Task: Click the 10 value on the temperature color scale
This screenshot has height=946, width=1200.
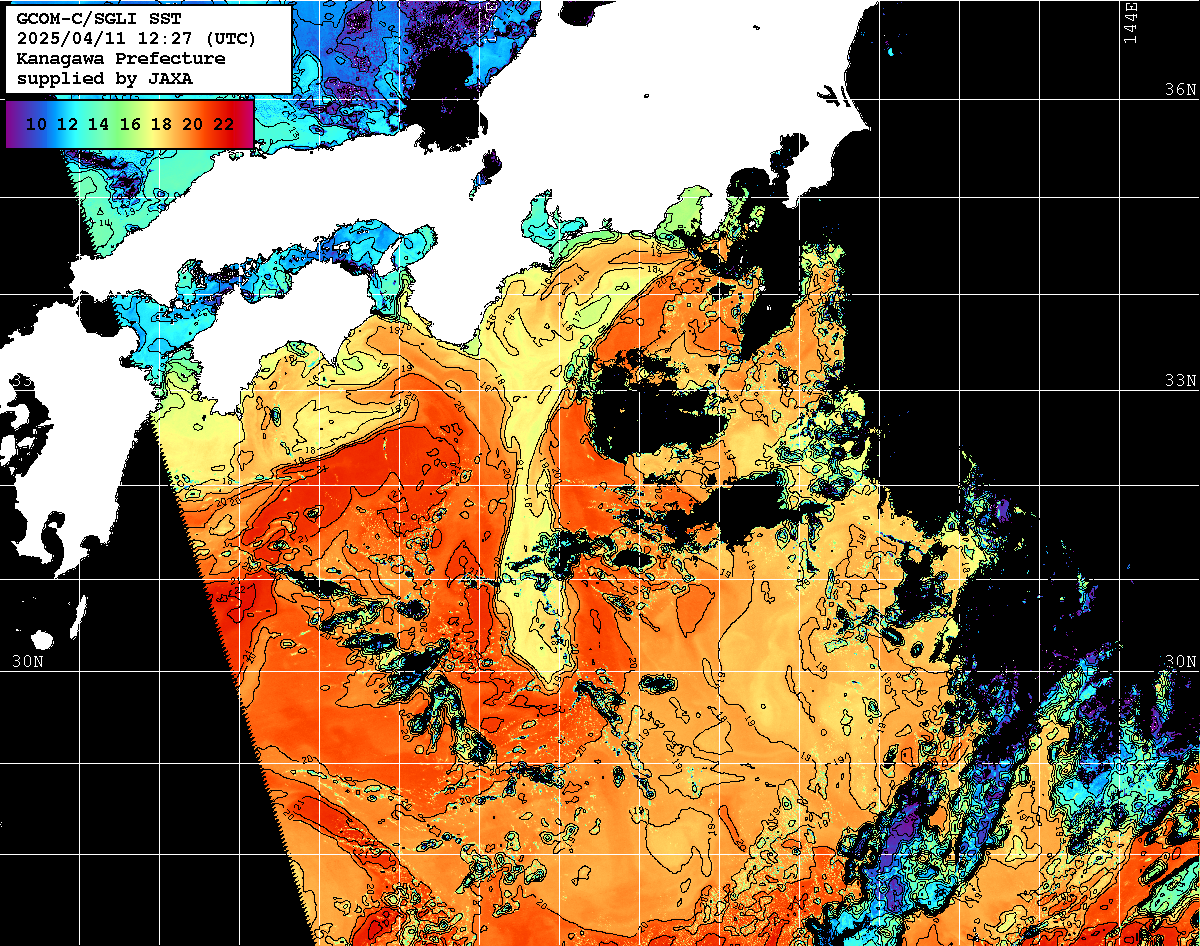Action: 36,124
